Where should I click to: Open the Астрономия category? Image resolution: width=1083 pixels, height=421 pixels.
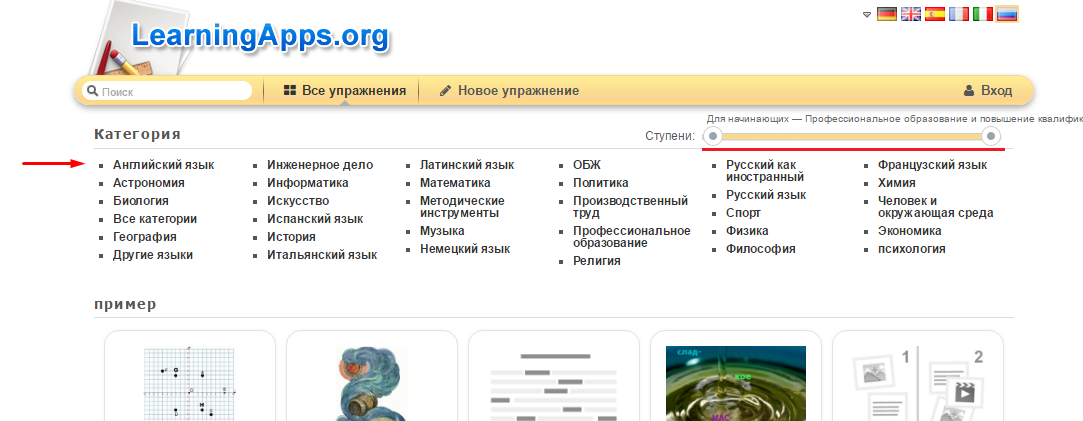coord(149,183)
